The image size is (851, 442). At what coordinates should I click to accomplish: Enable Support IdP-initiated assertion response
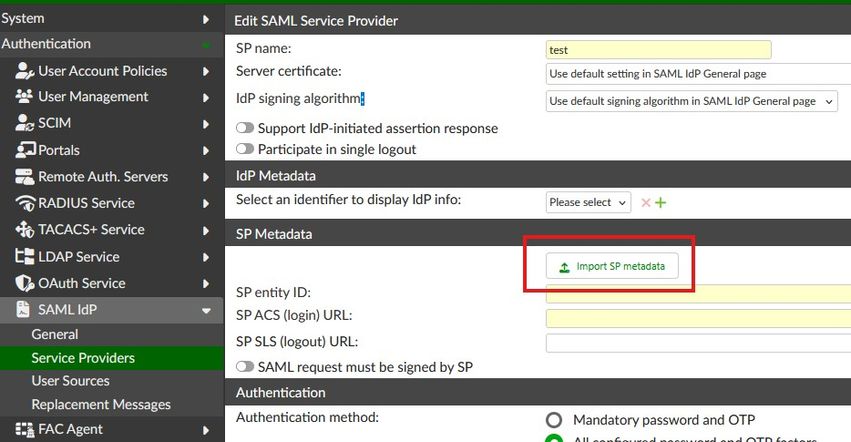point(244,129)
